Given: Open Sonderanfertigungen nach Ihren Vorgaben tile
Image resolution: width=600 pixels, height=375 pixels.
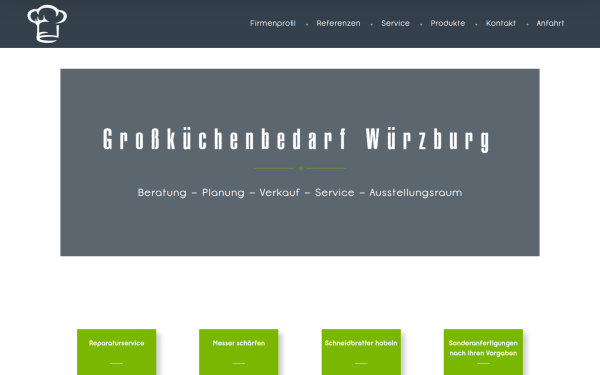Looking at the screenshot, I should (483, 352).
